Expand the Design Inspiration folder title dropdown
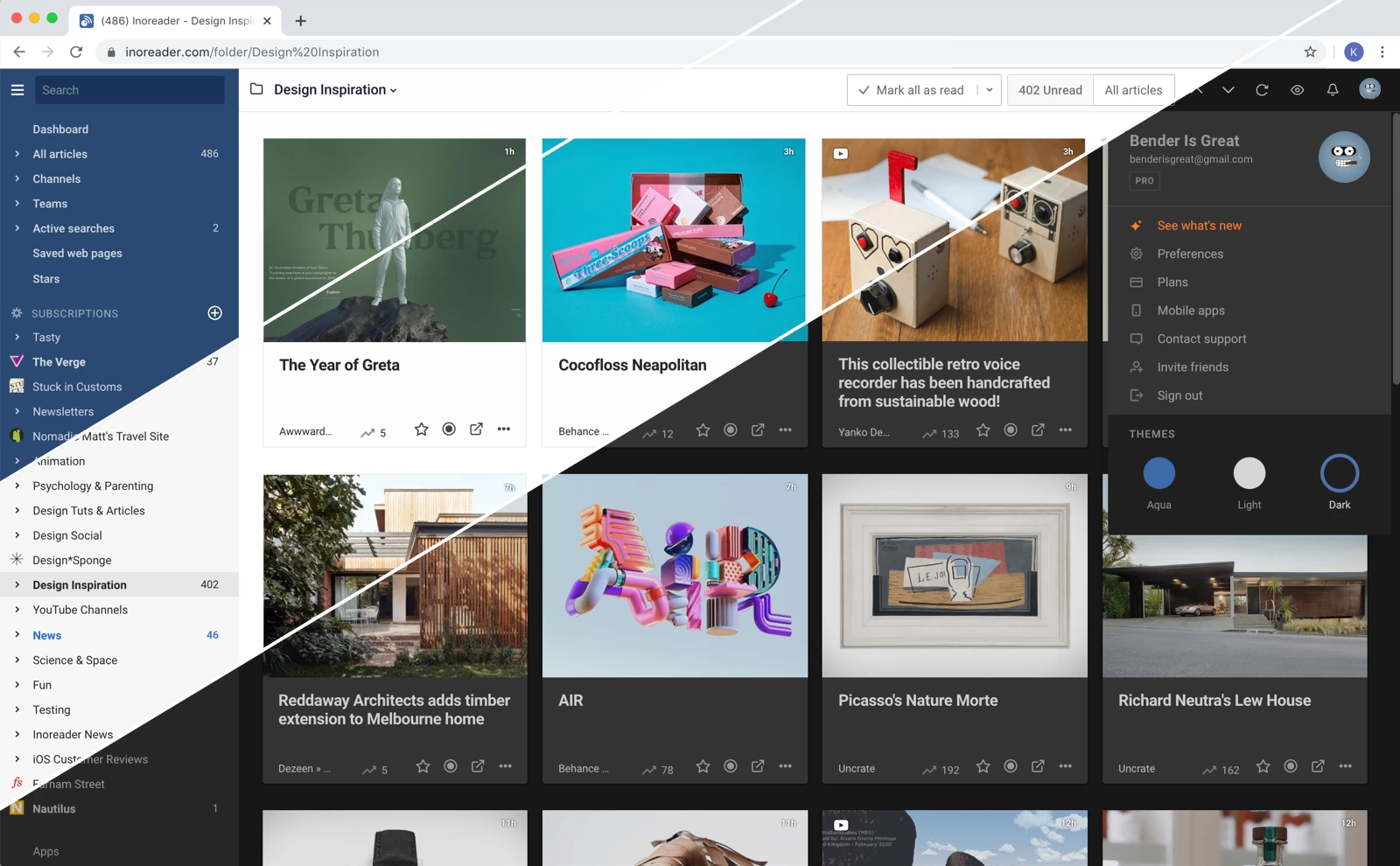This screenshot has width=1400, height=866. coord(393,89)
